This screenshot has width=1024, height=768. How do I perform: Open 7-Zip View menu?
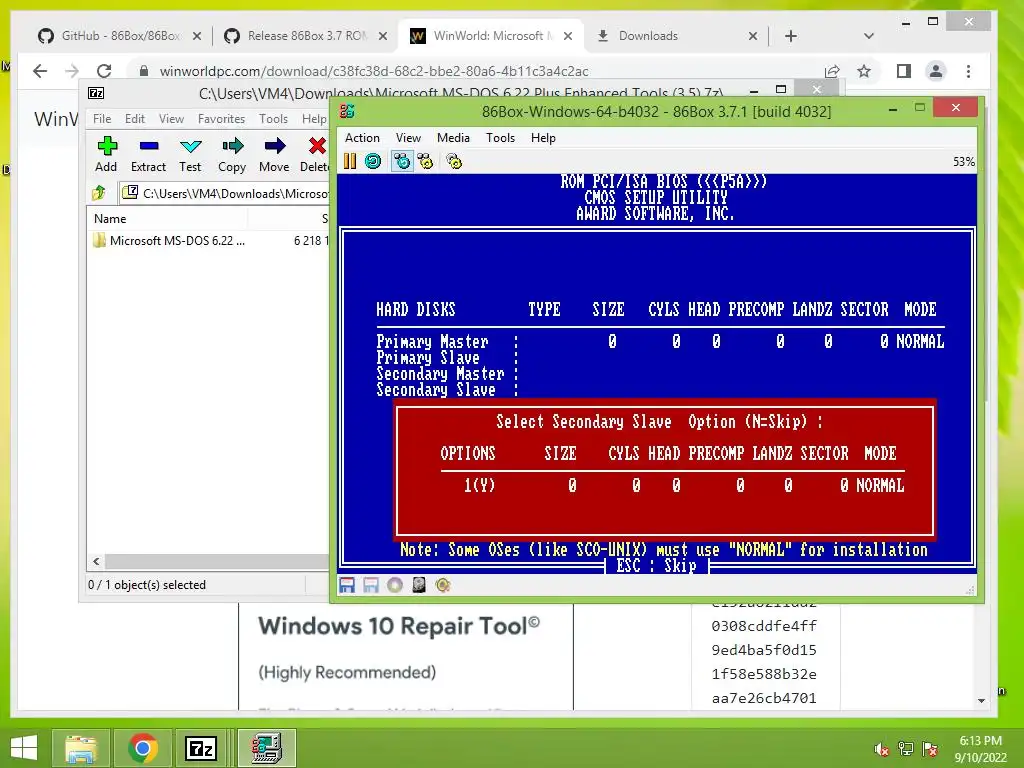pos(171,119)
